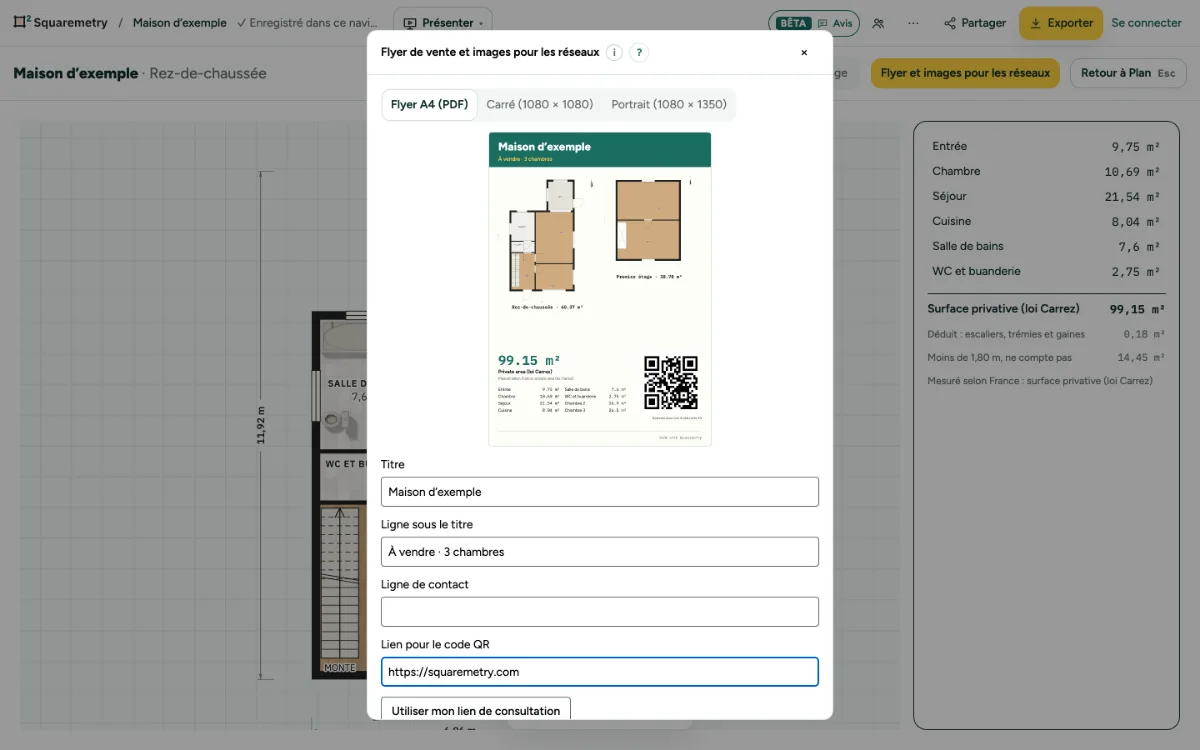Open the flyer dialog info icon
1200x750 pixels.
click(x=614, y=53)
